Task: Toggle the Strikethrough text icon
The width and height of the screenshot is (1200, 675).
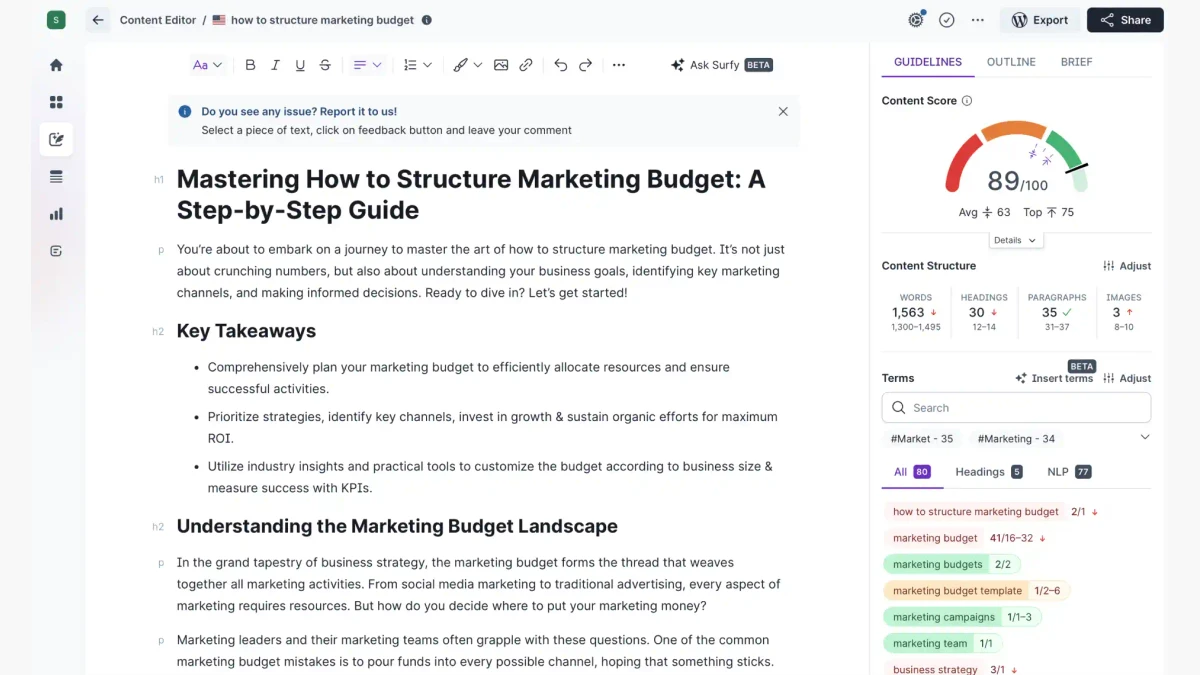Action: [325, 65]
